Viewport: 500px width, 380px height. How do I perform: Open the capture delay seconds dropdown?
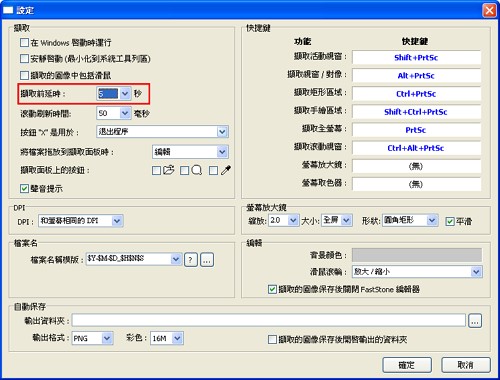pyautogui.click(x=125, y=94)
